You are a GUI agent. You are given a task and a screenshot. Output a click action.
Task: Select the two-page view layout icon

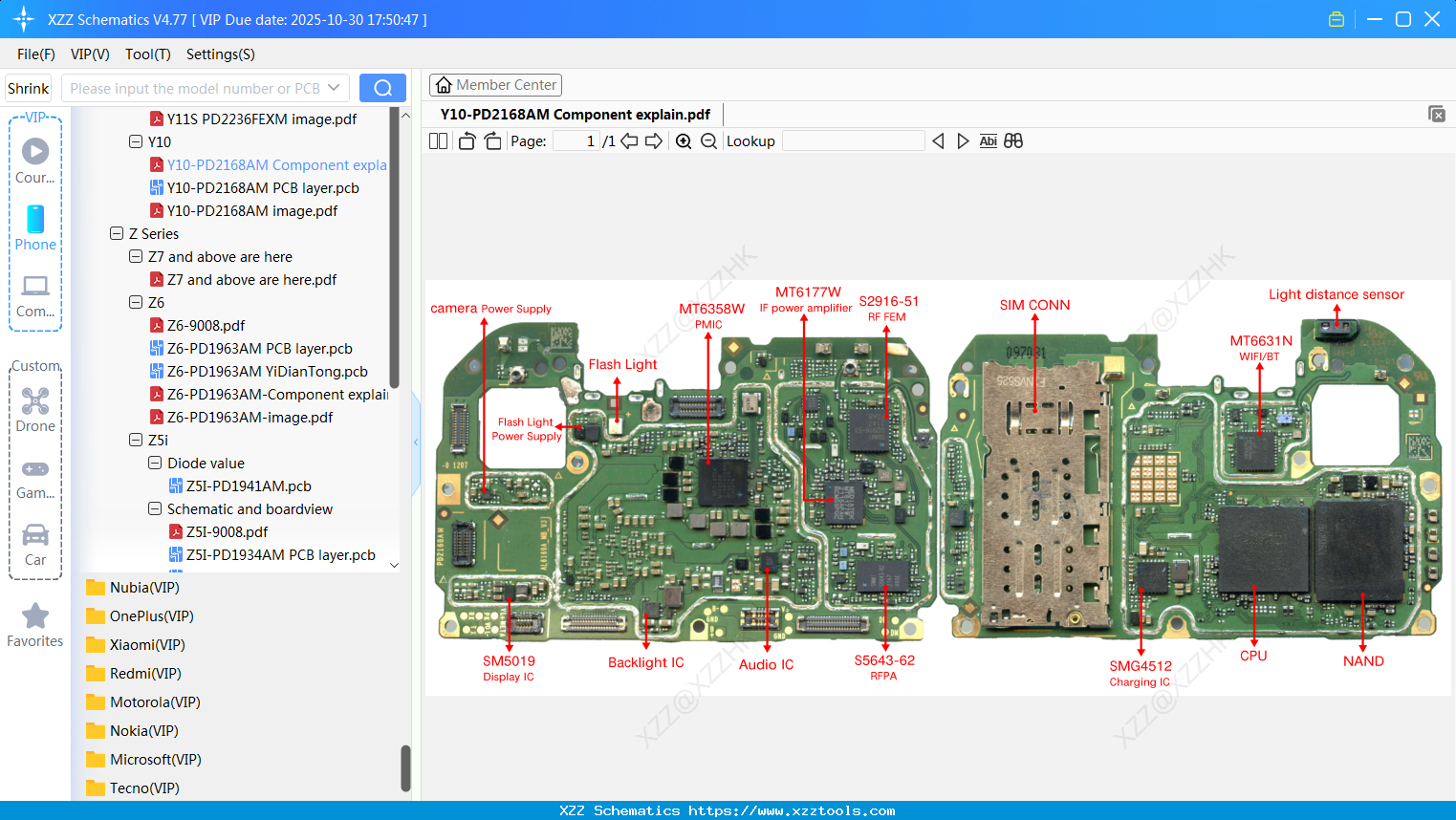(438, 140)
